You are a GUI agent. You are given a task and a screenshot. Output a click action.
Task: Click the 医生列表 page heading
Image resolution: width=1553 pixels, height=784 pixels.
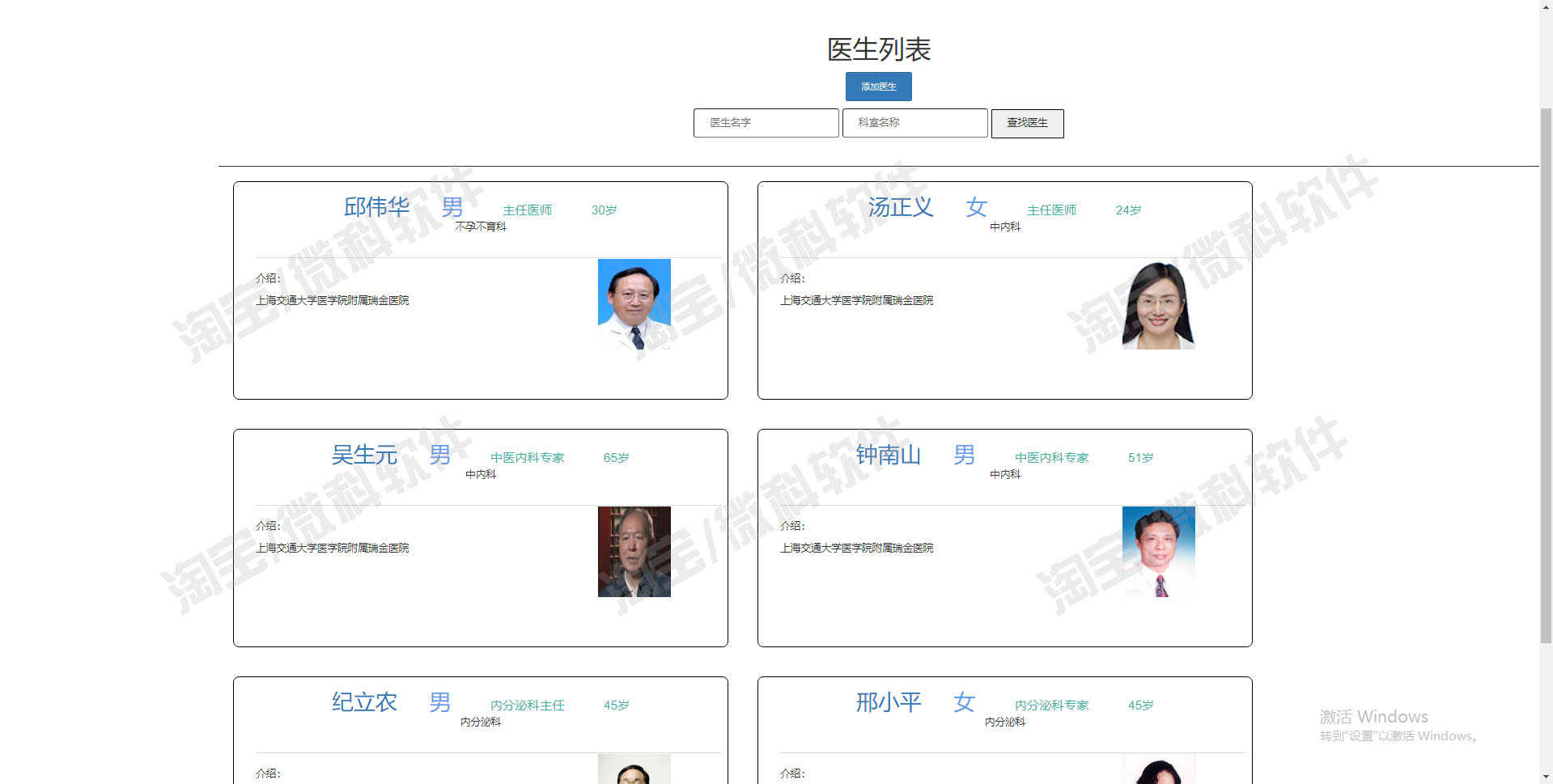pos(879,50)
